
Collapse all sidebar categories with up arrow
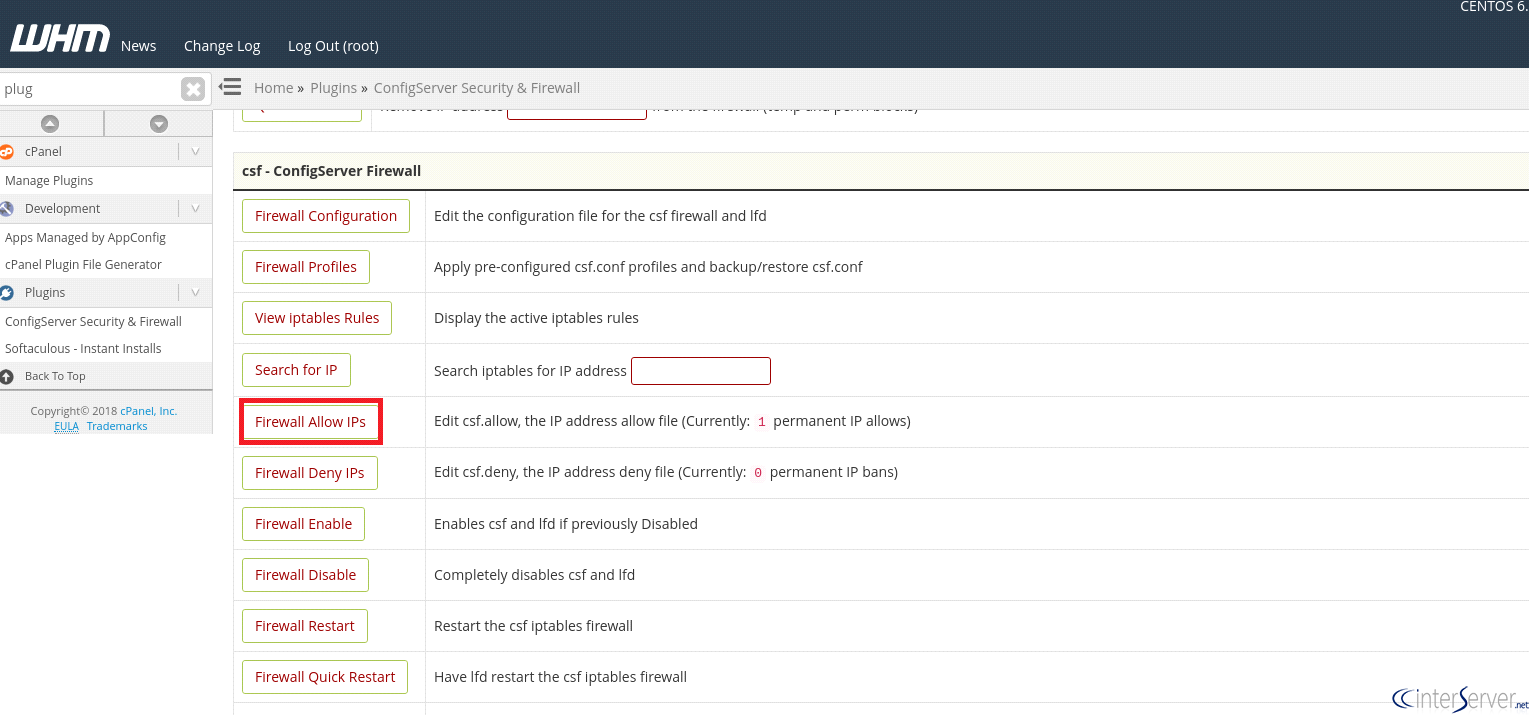click(50, 124)
